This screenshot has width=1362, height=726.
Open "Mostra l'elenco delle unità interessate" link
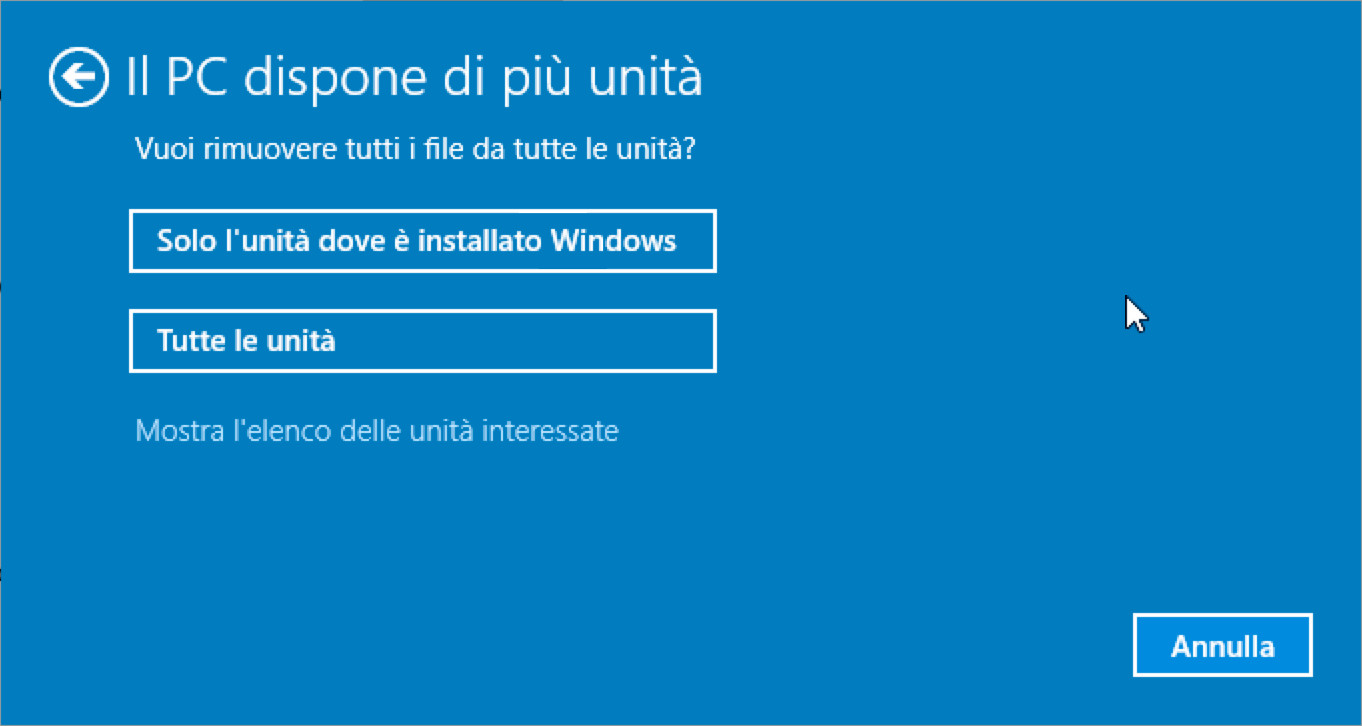(x=377, y=431)
